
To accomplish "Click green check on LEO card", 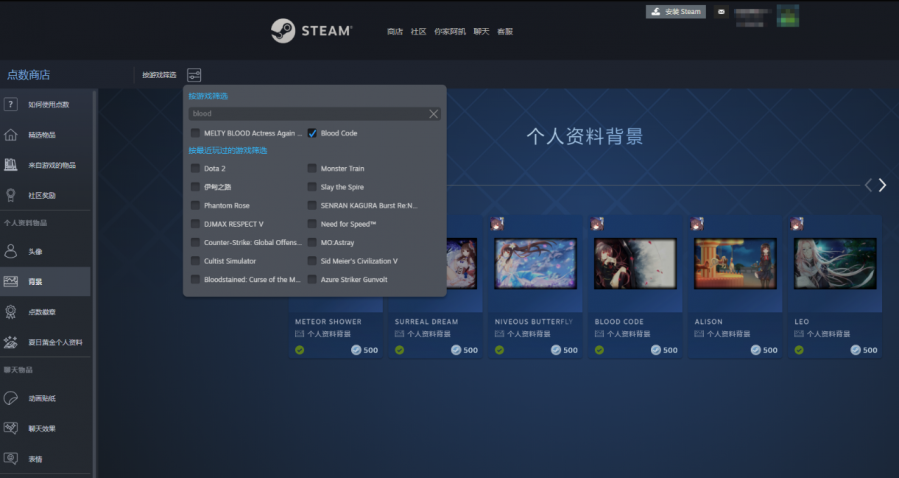I will point(799,350).
